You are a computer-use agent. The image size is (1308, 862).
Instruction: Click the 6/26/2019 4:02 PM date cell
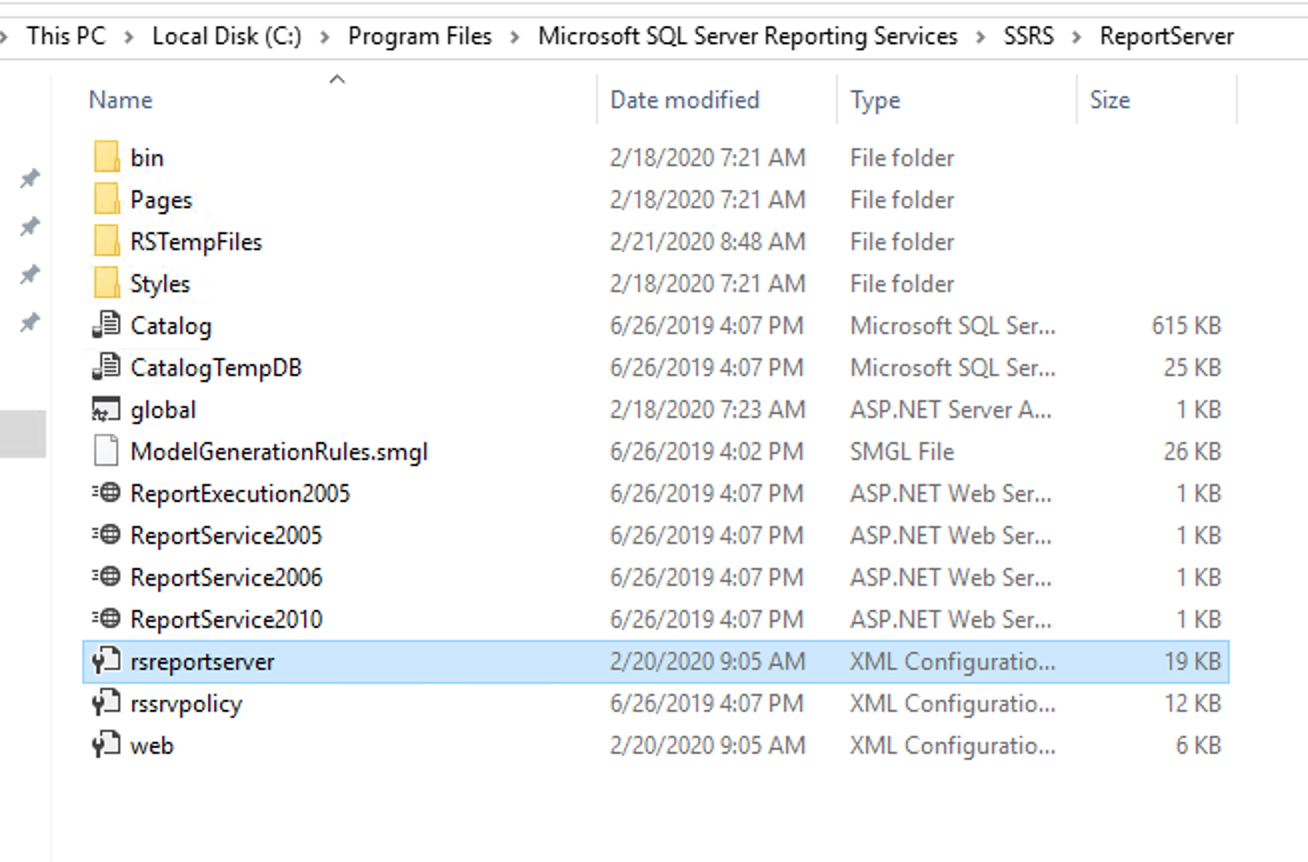[708, 452]
